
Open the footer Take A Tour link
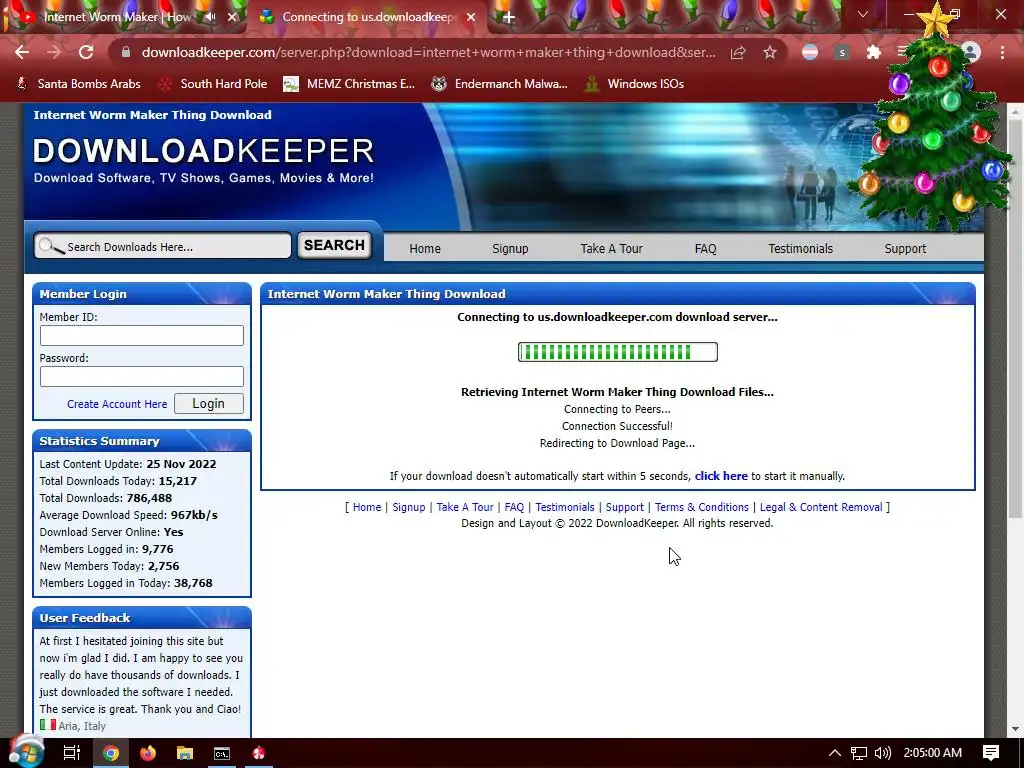coord(465,507)
